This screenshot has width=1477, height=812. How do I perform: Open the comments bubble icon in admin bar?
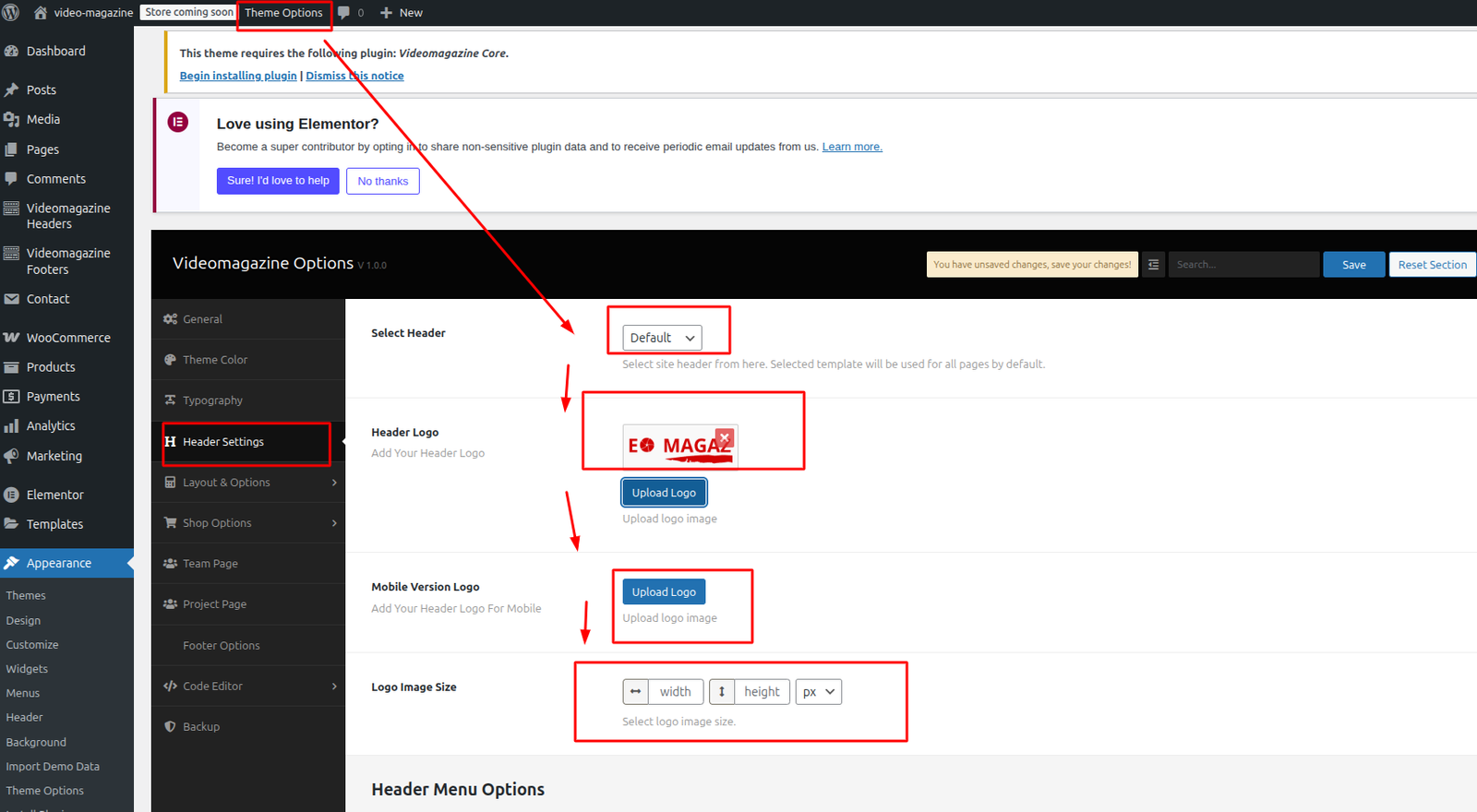(344, 13)
